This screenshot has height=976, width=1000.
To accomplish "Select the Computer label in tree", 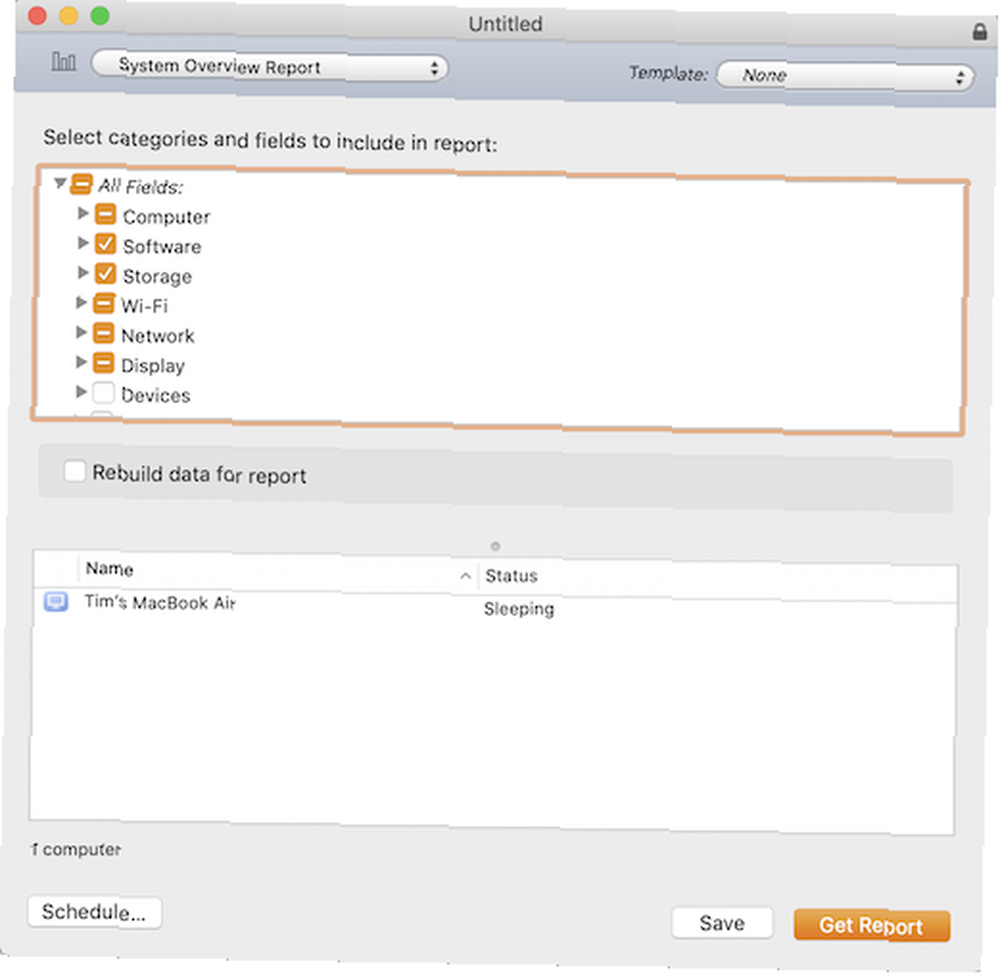I will 166,217.
